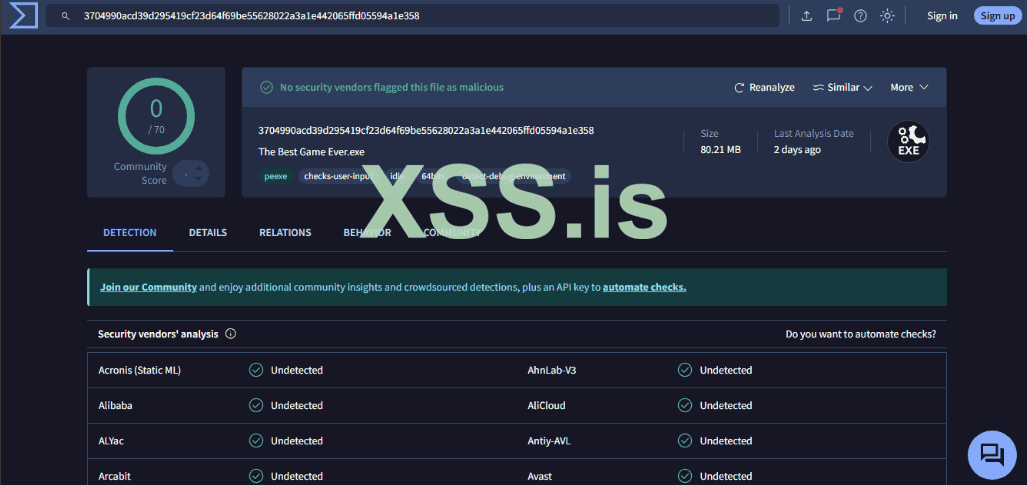Click Undetected checkmark icon in Antiy-AVL row
This screenshot has width=1027, height=485.
coord(685,441)
